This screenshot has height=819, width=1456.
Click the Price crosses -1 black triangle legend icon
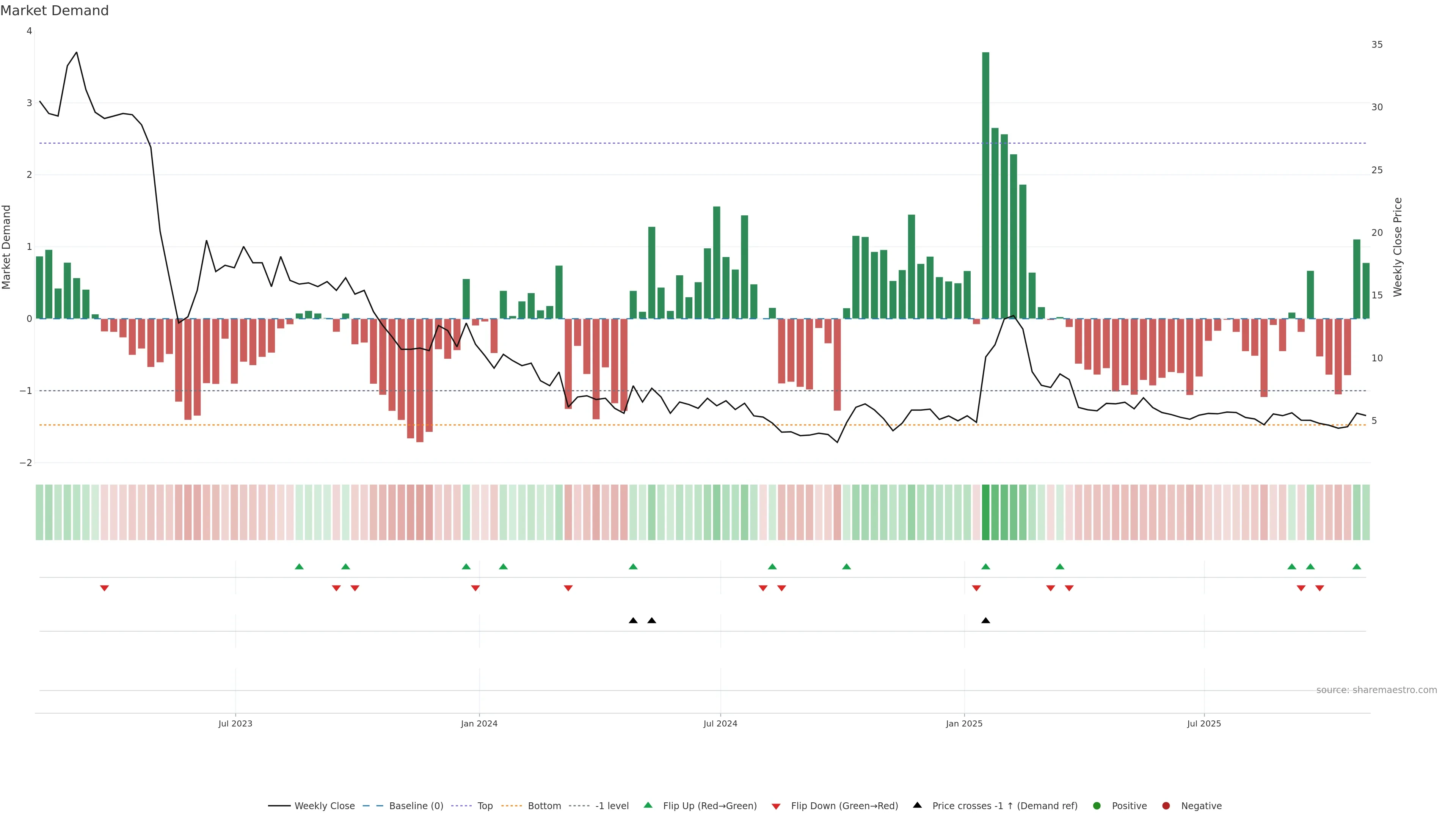[x=917, y=805]
